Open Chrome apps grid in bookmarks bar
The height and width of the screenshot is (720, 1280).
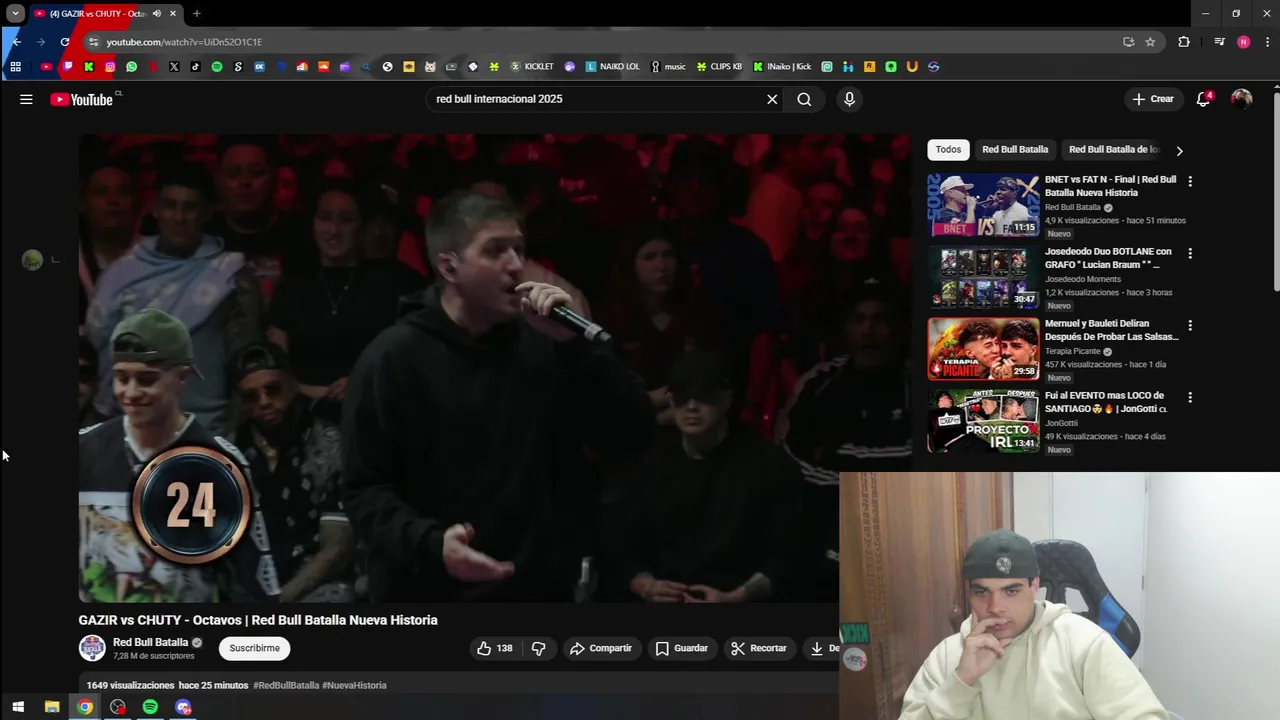[15, 67]
